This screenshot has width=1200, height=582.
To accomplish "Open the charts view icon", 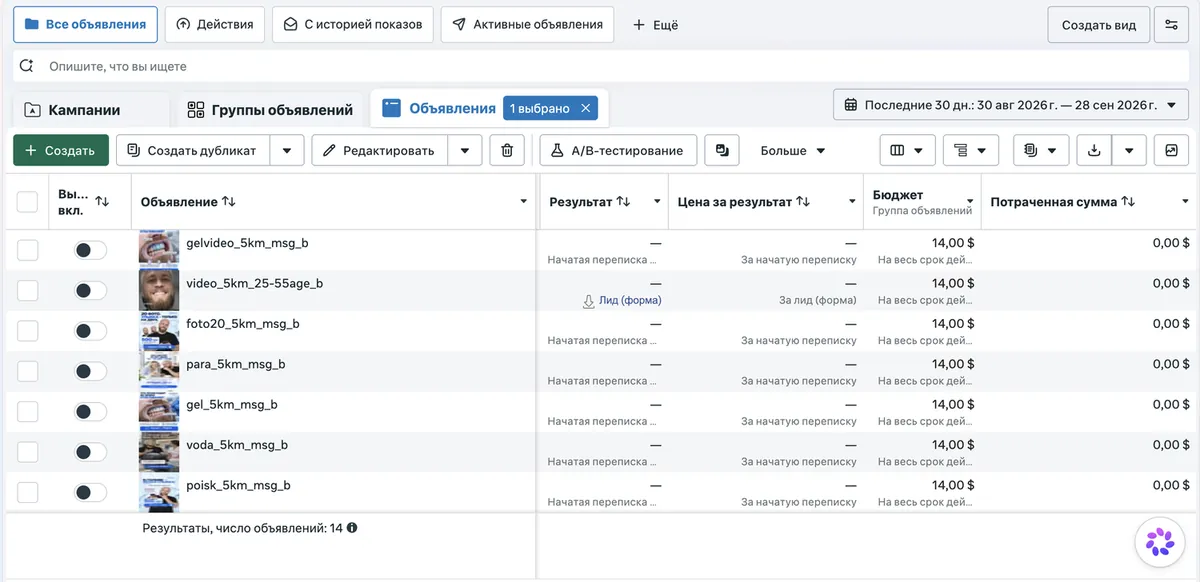I will (1171, 150).
